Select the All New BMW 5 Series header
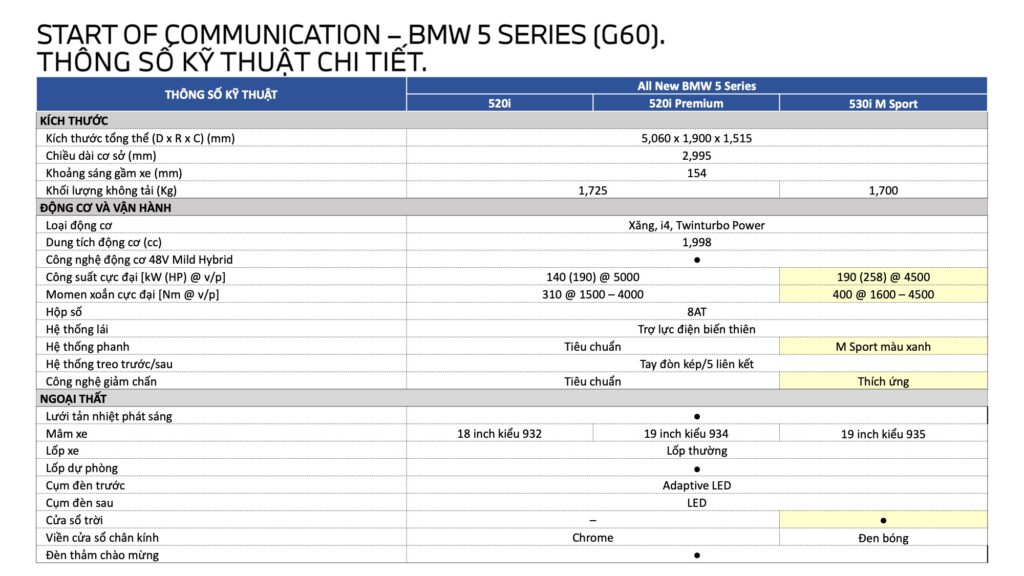The height and width of the screenshot is (576, 1024). pos(696,86)
